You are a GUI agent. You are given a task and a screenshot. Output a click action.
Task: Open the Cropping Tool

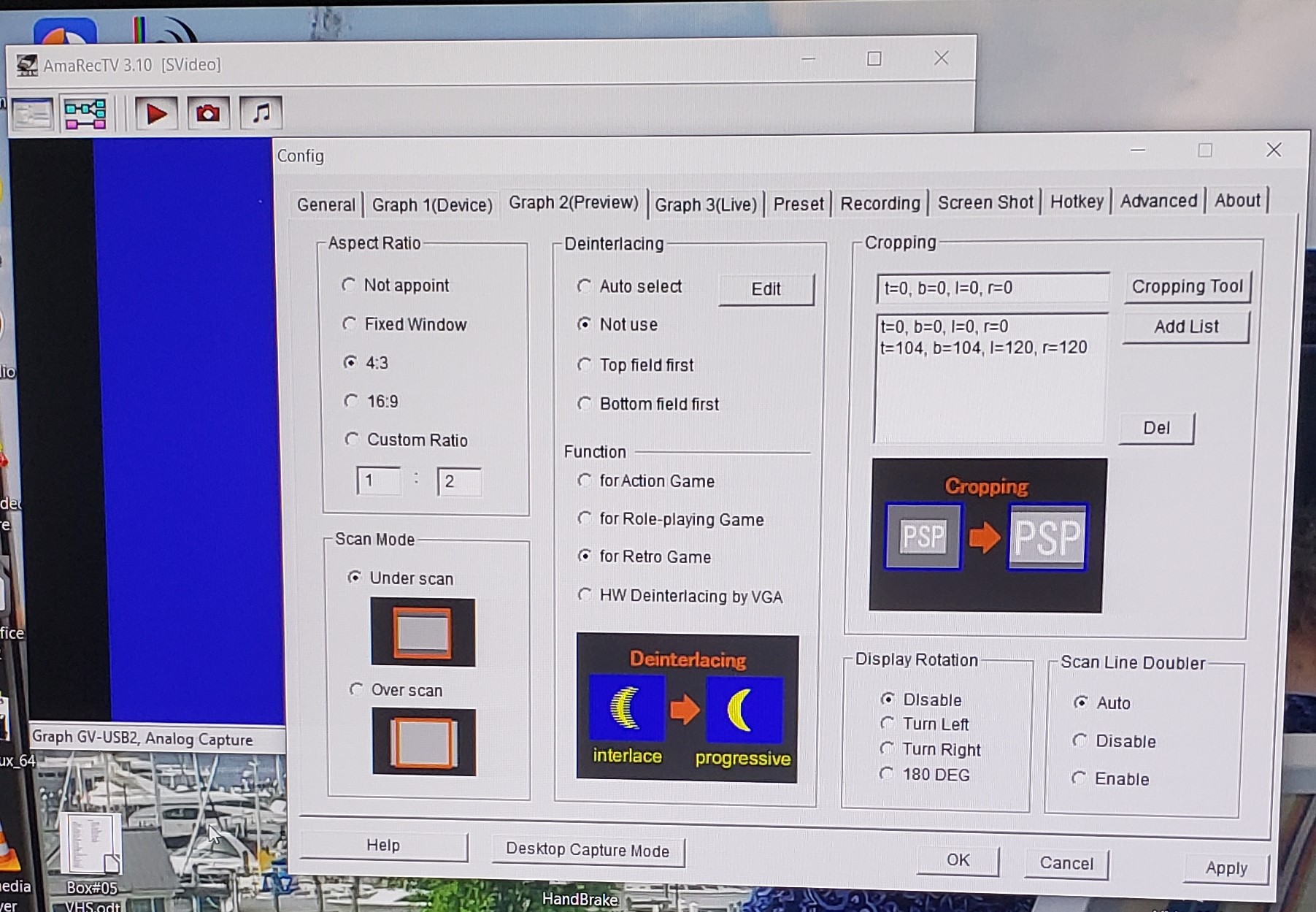(x=1188, y=286)
